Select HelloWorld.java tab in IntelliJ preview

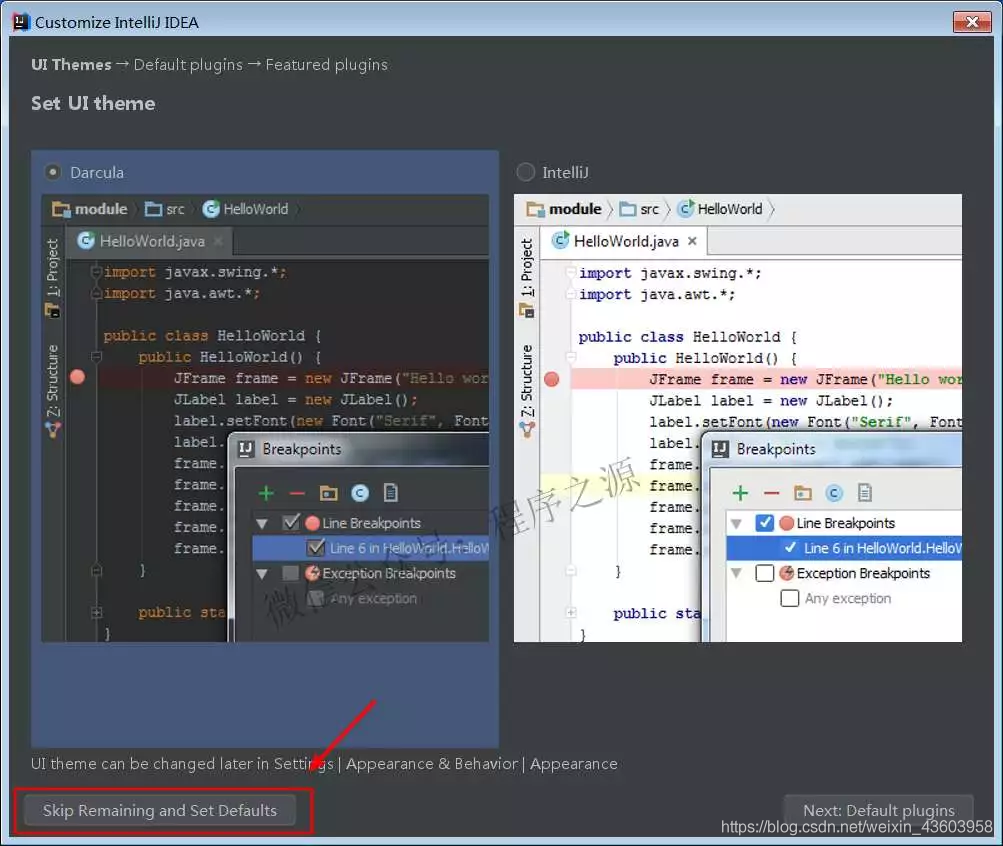click(x=625, y=241)
